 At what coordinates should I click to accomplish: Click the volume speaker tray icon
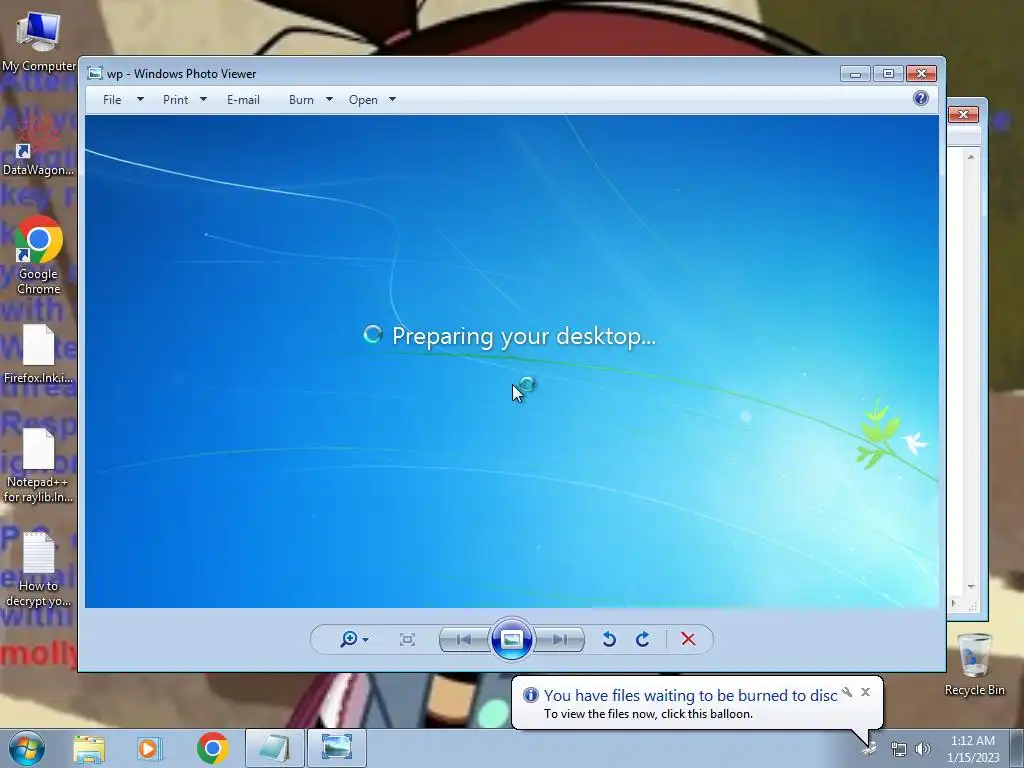click(x=923, y=749)
